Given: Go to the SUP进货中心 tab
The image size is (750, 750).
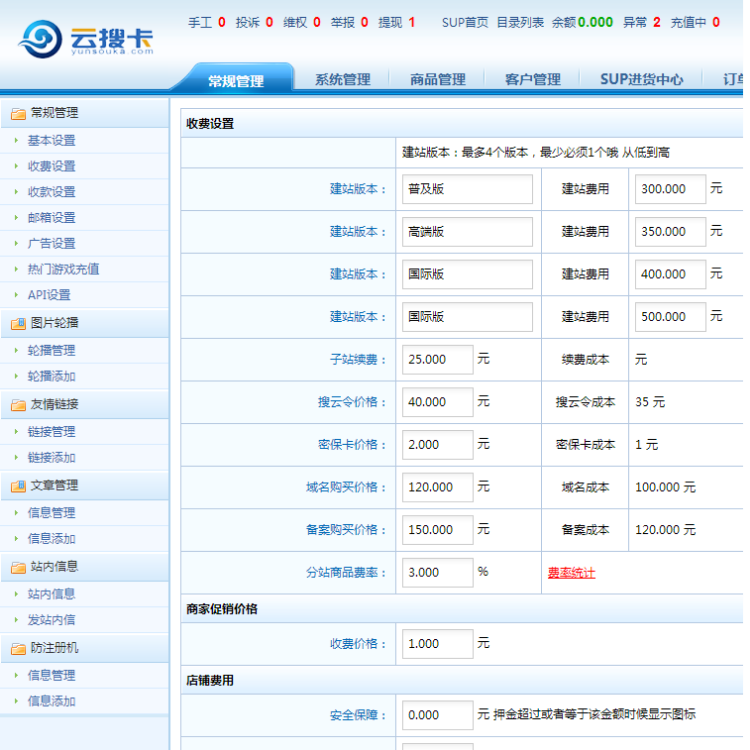Looking at the screenshot, I should pos(641,79).
